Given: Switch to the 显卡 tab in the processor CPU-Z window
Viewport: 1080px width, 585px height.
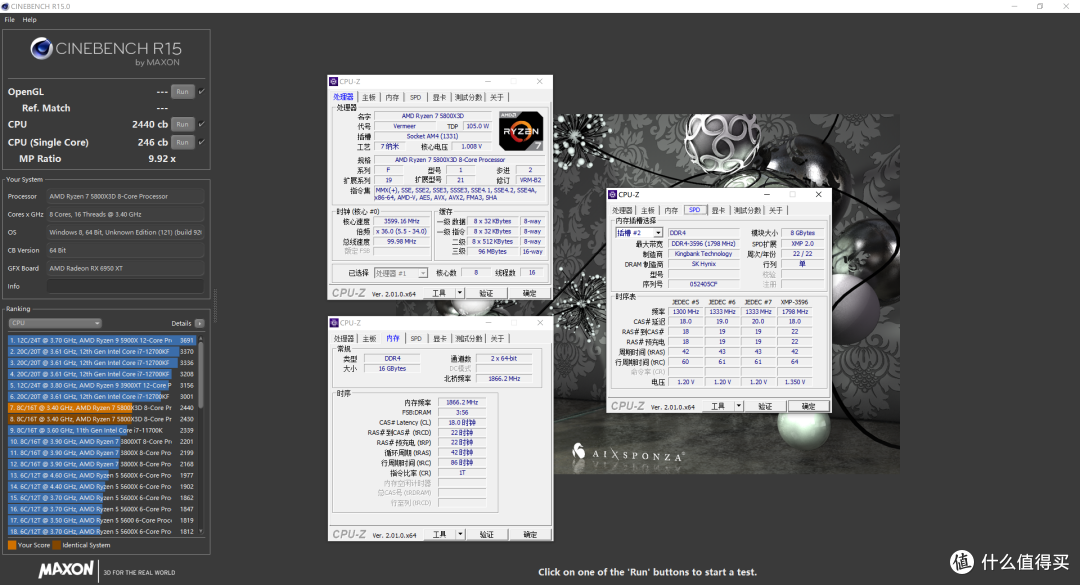Looking at the screenshot, I should [x=439, y=97].
